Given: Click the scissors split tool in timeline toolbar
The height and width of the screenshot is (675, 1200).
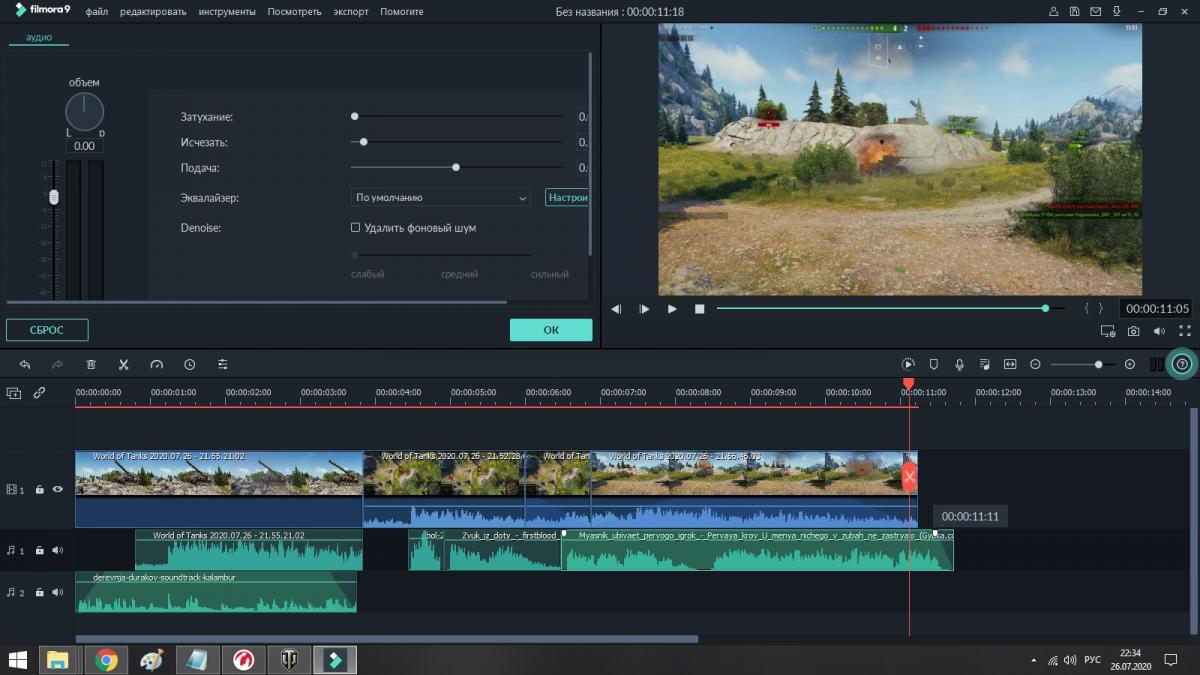Looking at the screenshot, I should click(x=124, y=365).
